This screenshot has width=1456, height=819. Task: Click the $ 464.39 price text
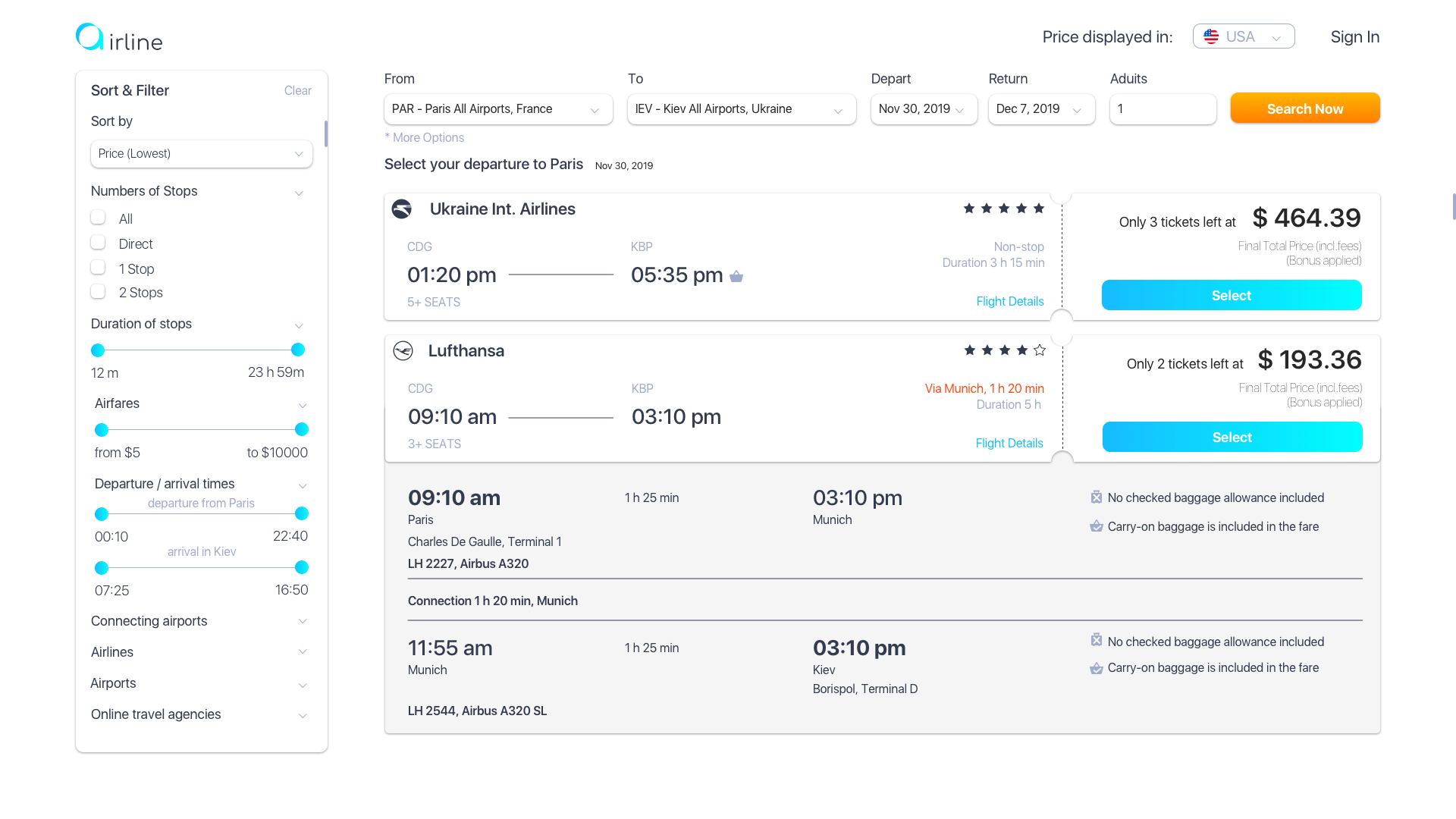[x=1307, y=218]
